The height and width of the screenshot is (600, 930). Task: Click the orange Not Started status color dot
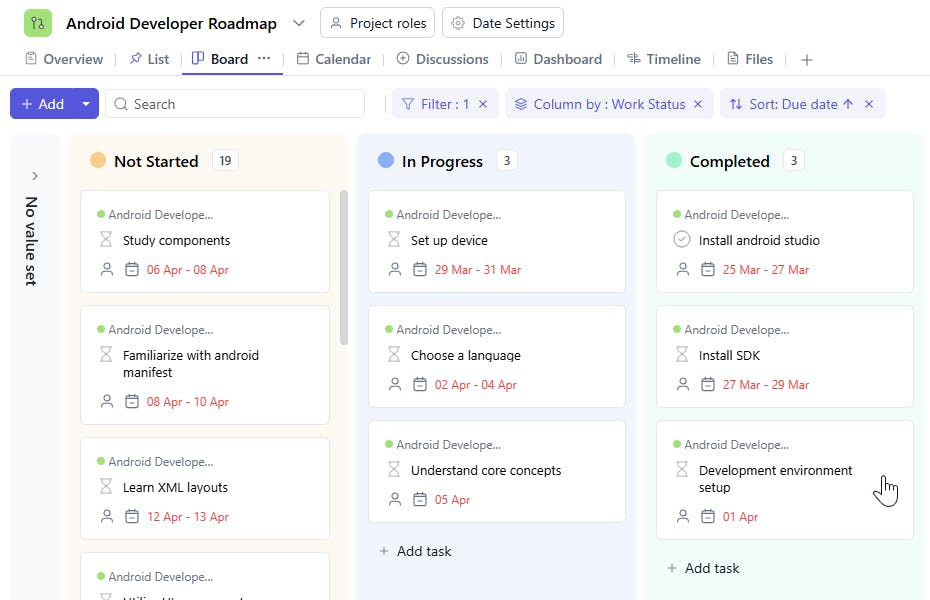[98, 161]
